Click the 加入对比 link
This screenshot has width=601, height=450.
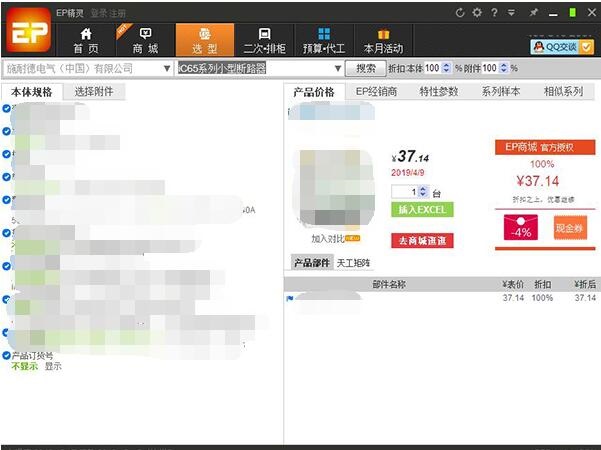click(x=328, y=239)
